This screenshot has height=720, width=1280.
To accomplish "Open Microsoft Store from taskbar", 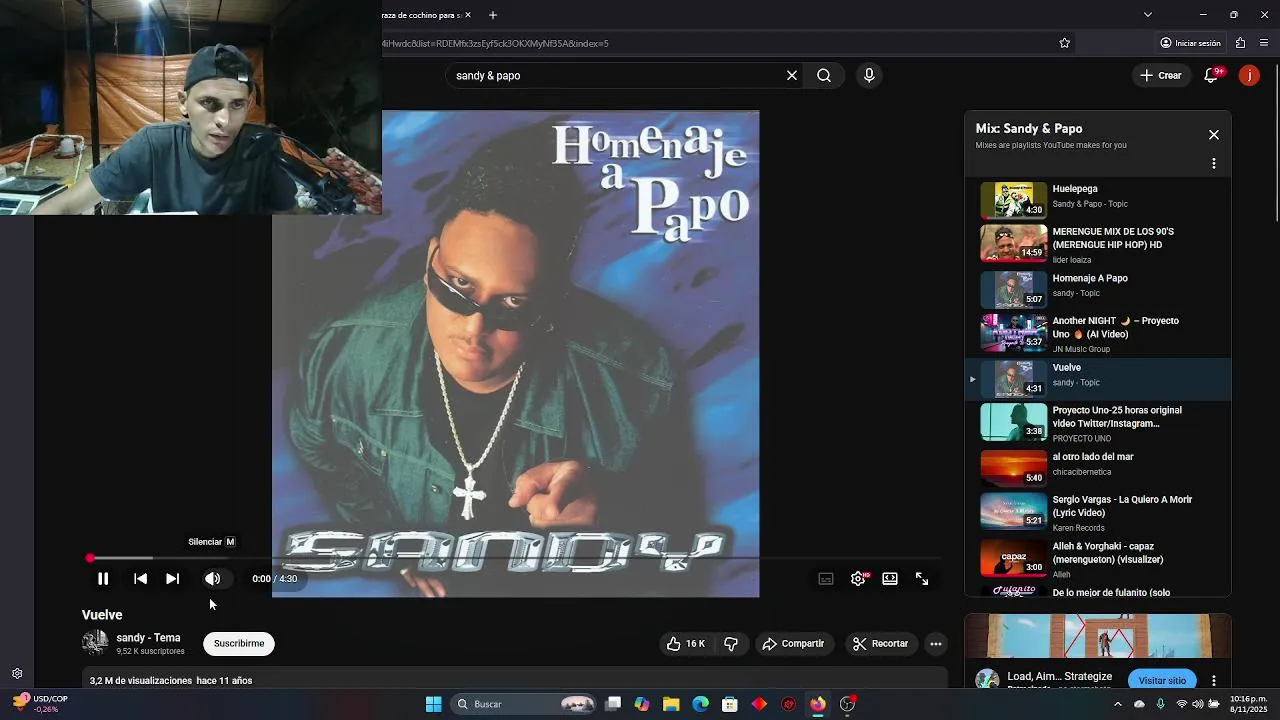I will (x=730, y=704).
